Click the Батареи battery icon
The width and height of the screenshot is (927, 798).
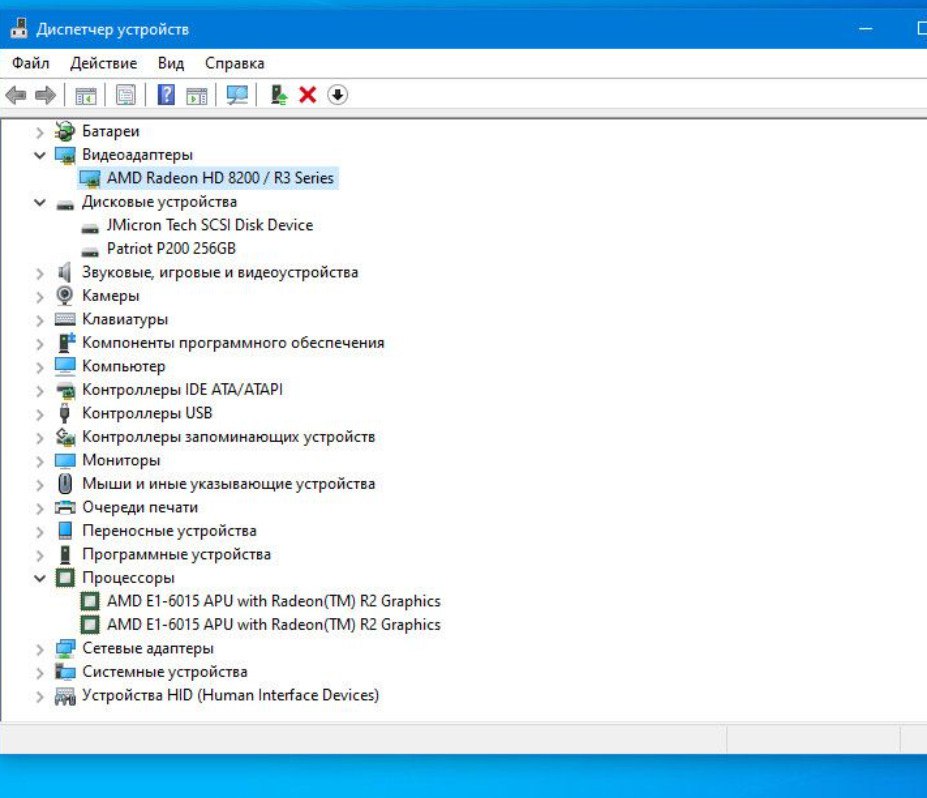coord(65,131)
